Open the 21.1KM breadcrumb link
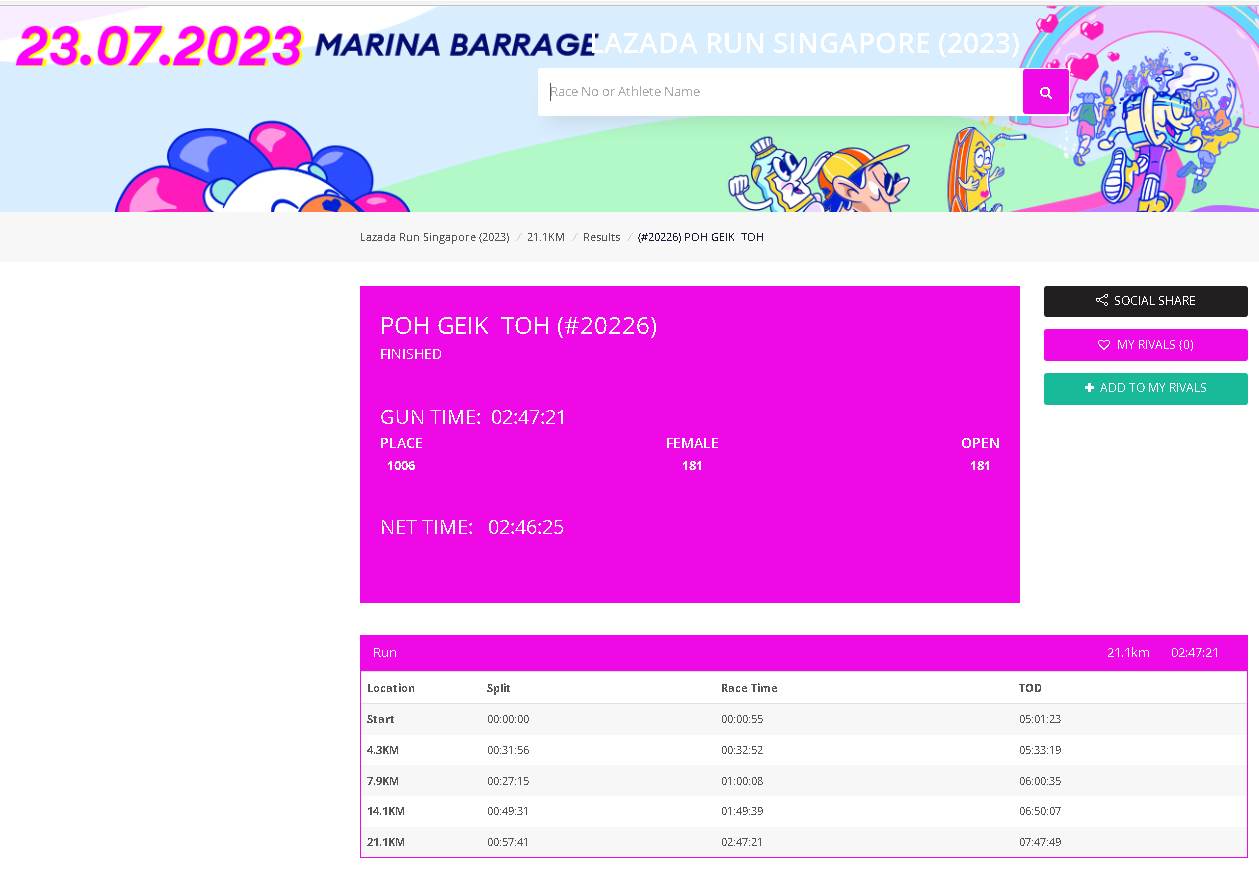The width and height of the screenshot is (1259, 870). [546, 237]
